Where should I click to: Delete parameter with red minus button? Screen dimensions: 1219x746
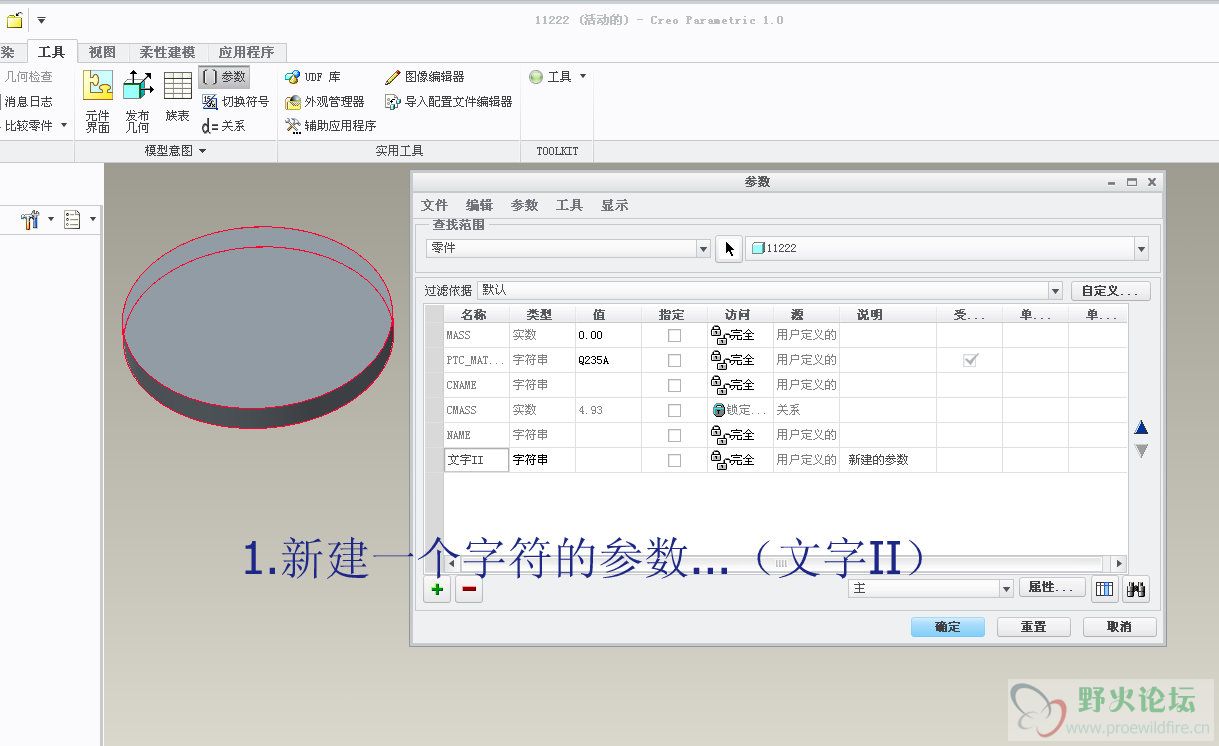pyautogui.click(x=469, y=589)
